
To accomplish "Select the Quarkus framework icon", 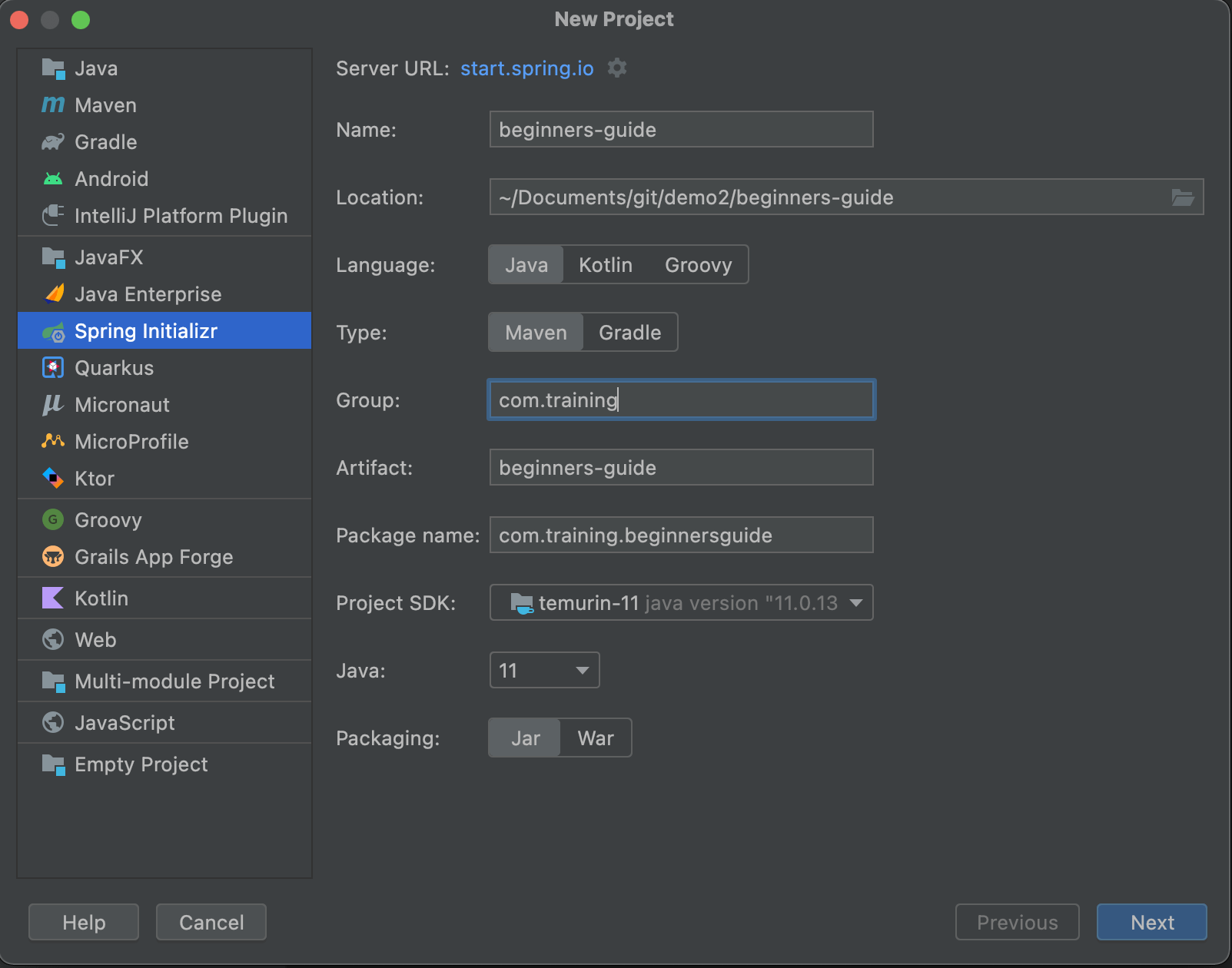I will click(52, 367).
